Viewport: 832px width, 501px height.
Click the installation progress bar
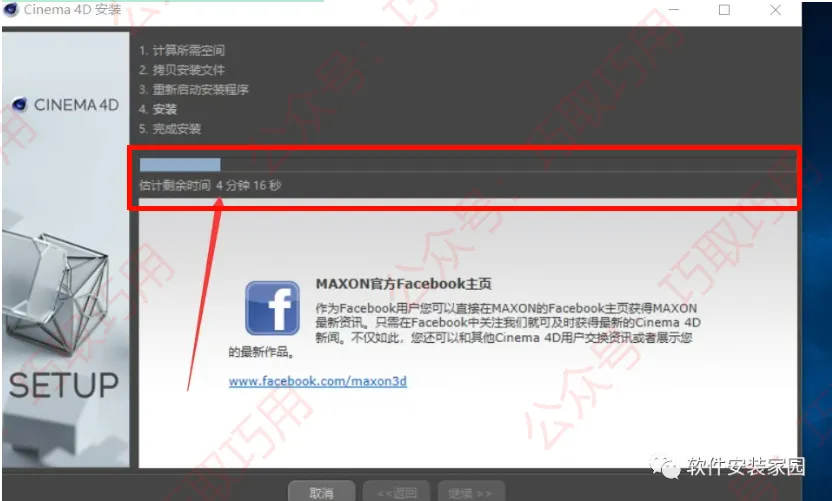click(467, 165)
